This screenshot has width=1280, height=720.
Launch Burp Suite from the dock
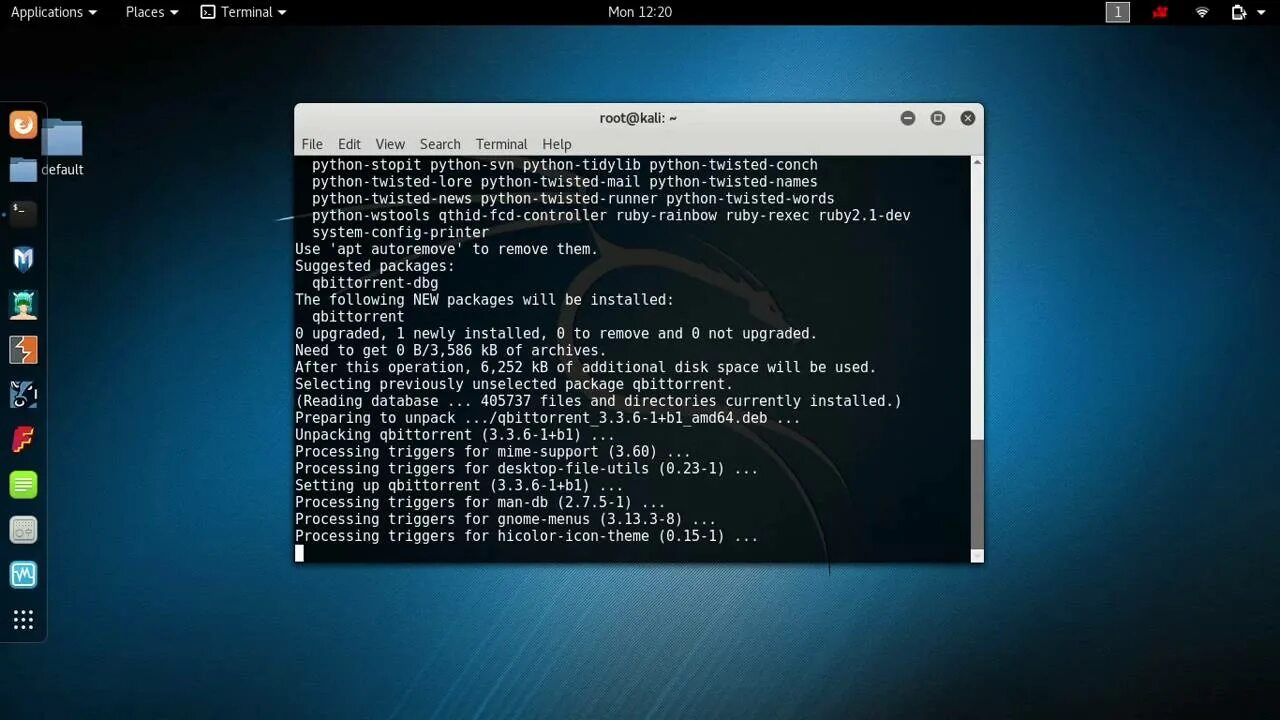(23, 349)
